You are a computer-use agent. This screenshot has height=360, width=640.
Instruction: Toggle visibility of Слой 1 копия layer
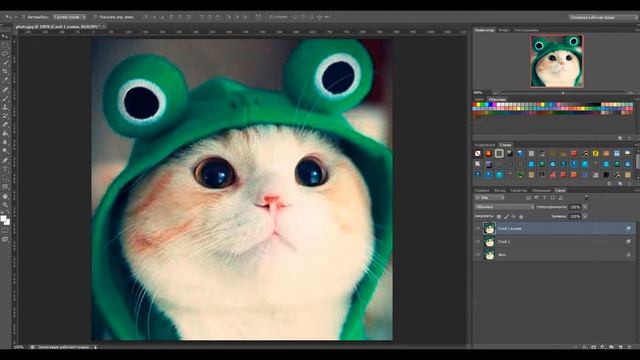pos(477,228)
